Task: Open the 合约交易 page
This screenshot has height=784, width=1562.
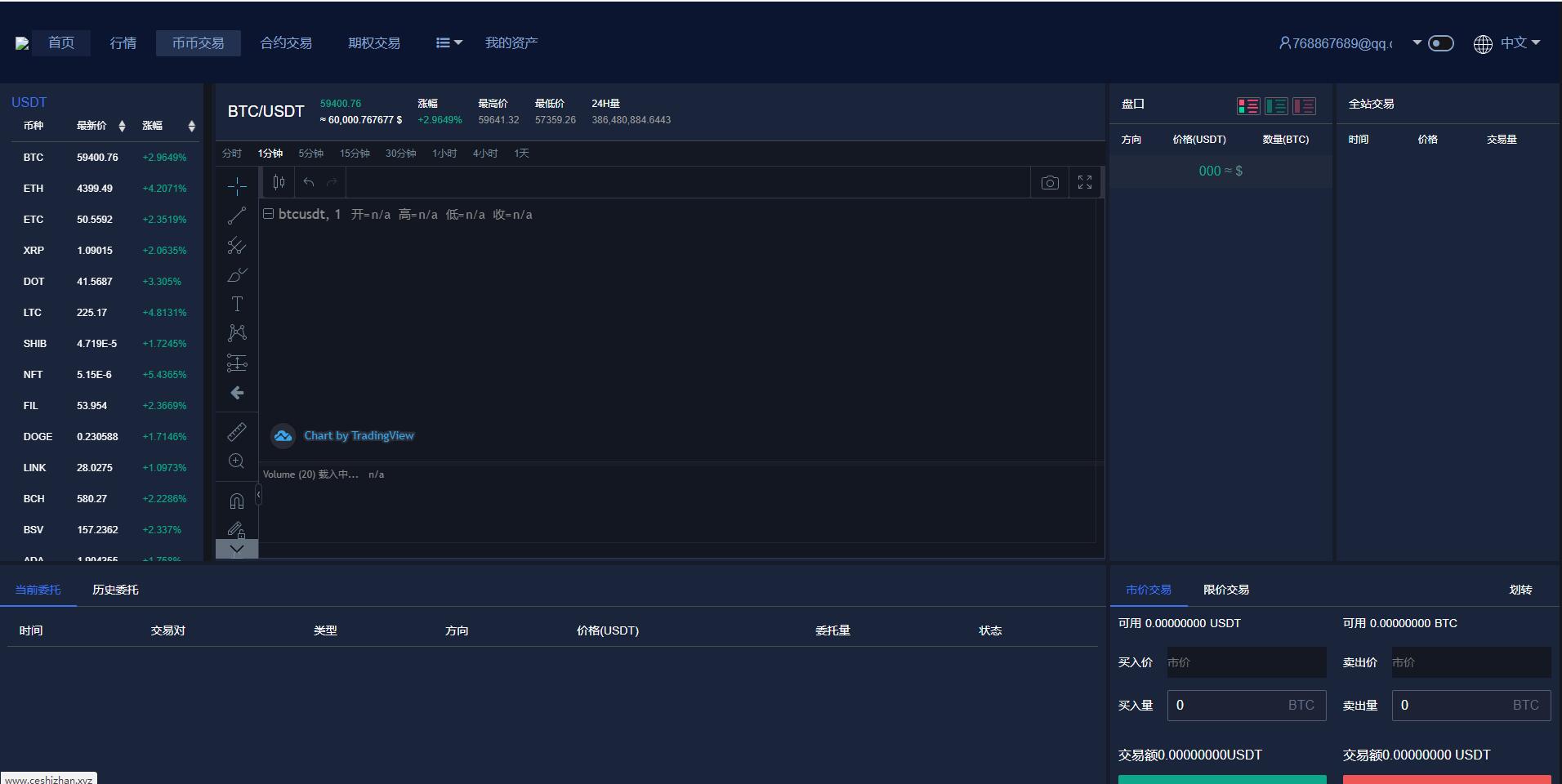Action: [286, 42]
